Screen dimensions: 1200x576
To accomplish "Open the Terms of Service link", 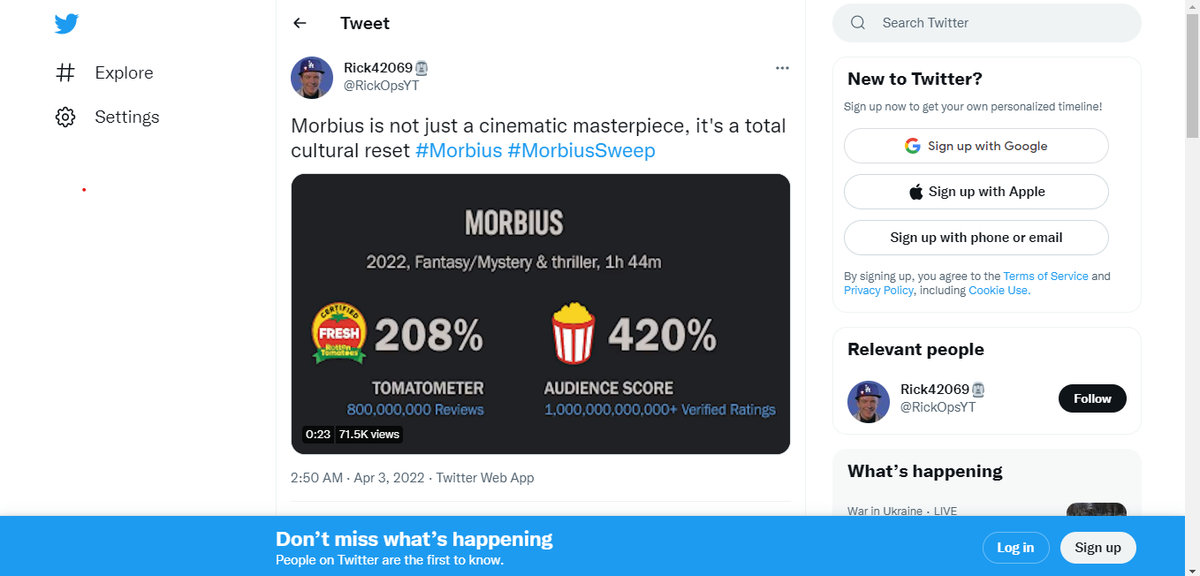I will coord(1045,276).
